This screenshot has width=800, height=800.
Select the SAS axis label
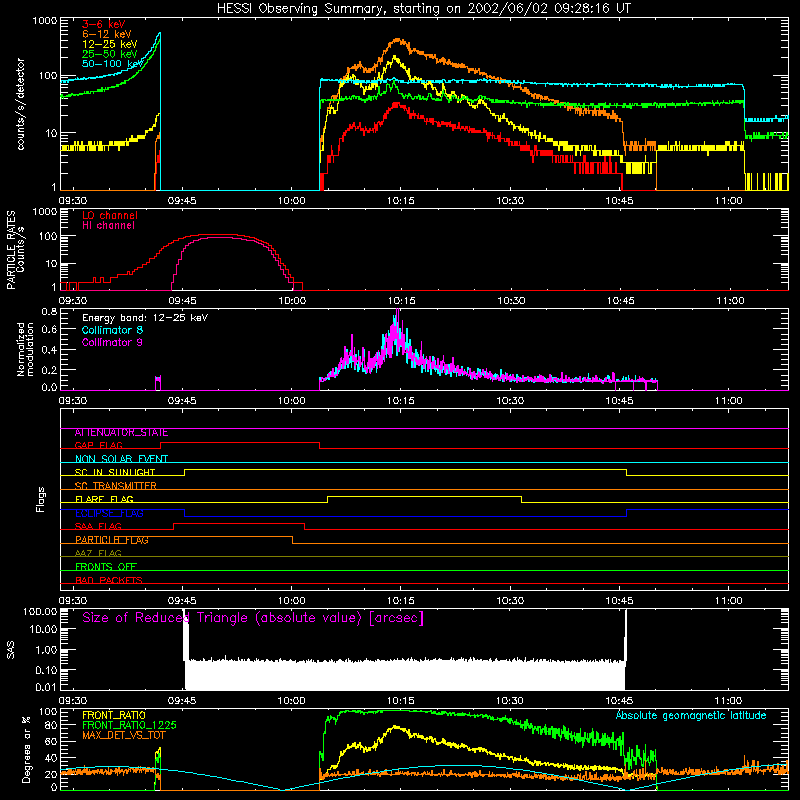(x=11, y=649)
